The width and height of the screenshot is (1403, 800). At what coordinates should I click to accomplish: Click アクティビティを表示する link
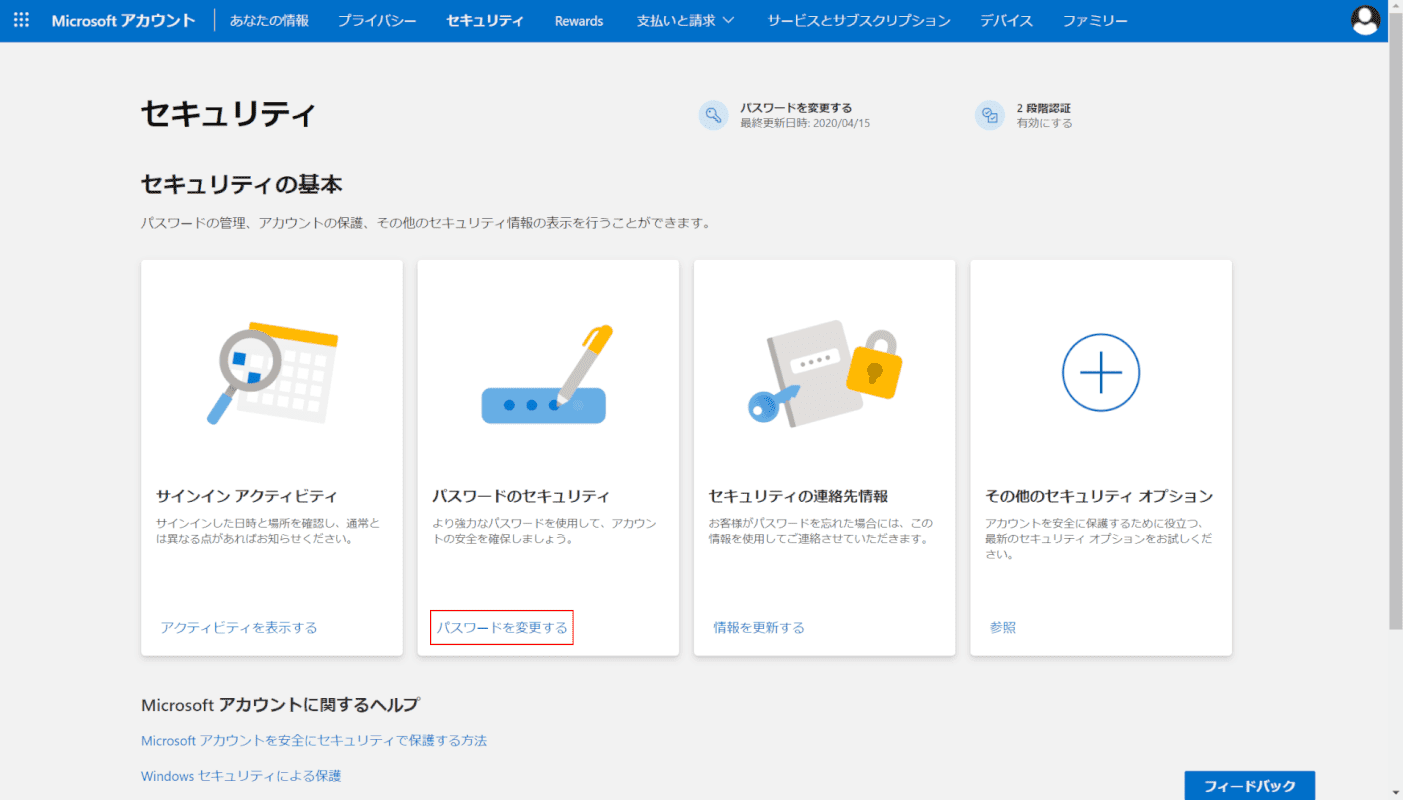(x=239, y=628)
